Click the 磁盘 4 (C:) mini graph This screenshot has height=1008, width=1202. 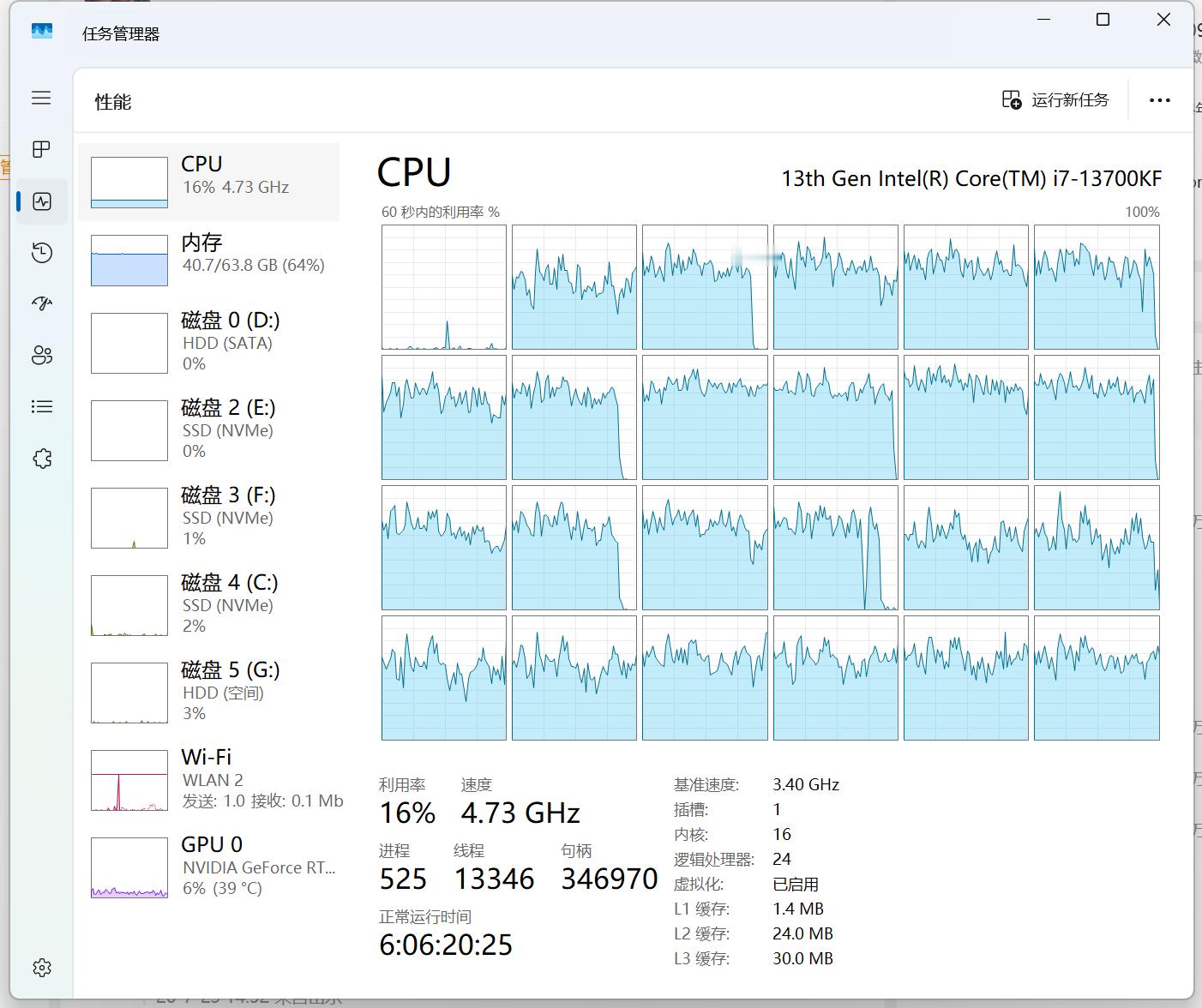pos(129,606)
